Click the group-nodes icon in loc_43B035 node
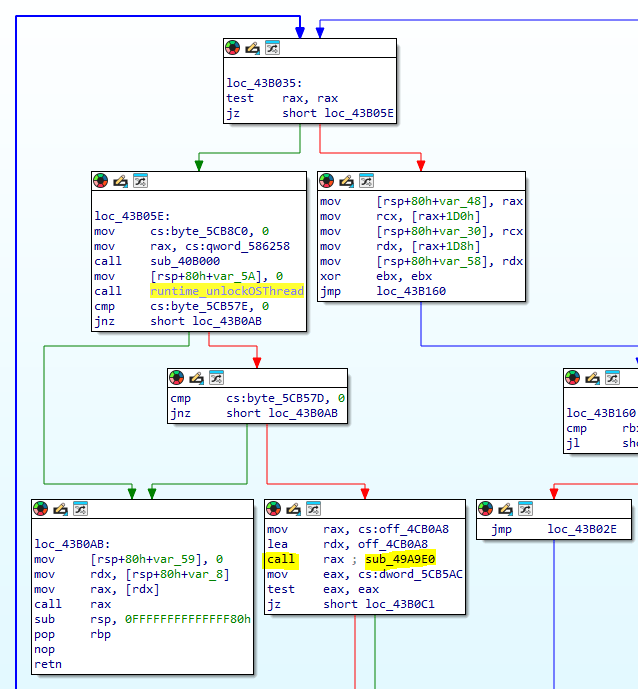Screen dimensions: 638x689 [x=272, y=47]
